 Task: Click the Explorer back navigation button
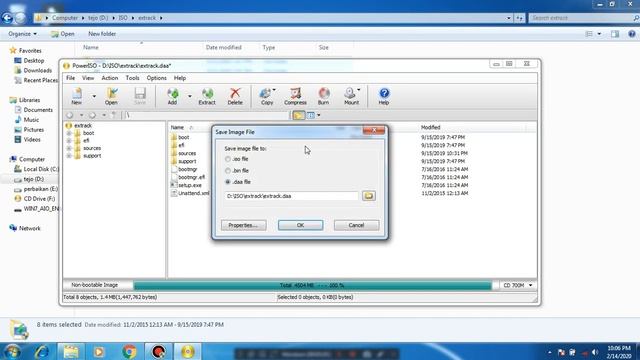[x=7, y=18]
